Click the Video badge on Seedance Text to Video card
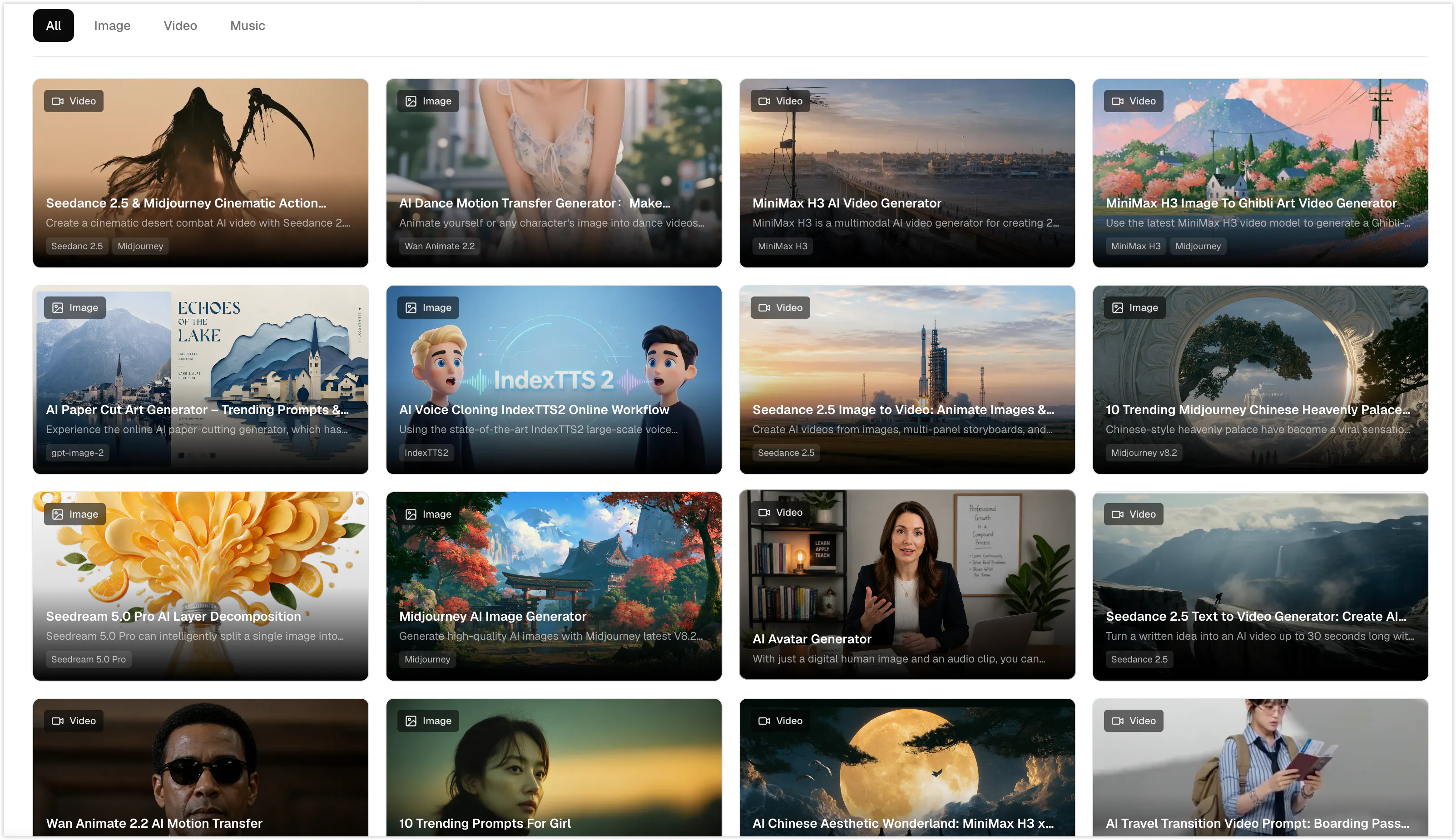This screenshot has width=1456, height=840. pos(1134,514)
